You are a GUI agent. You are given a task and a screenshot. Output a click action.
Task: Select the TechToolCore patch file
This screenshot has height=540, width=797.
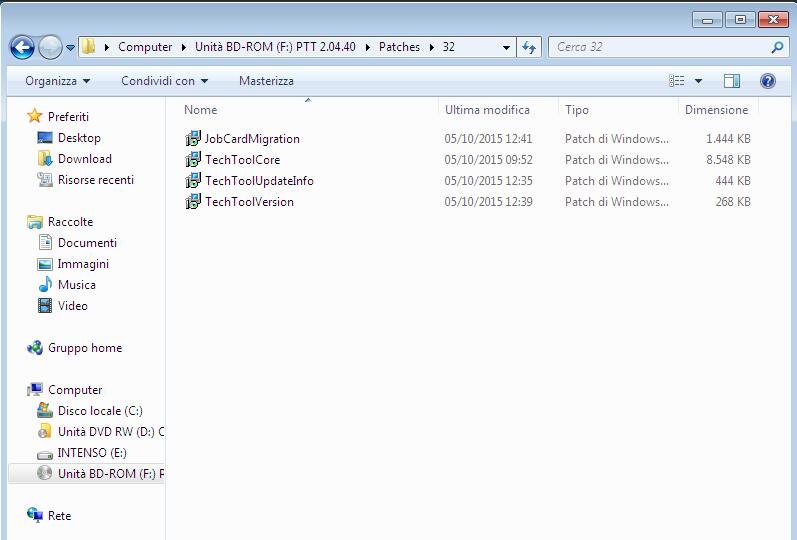coord(233,160)
